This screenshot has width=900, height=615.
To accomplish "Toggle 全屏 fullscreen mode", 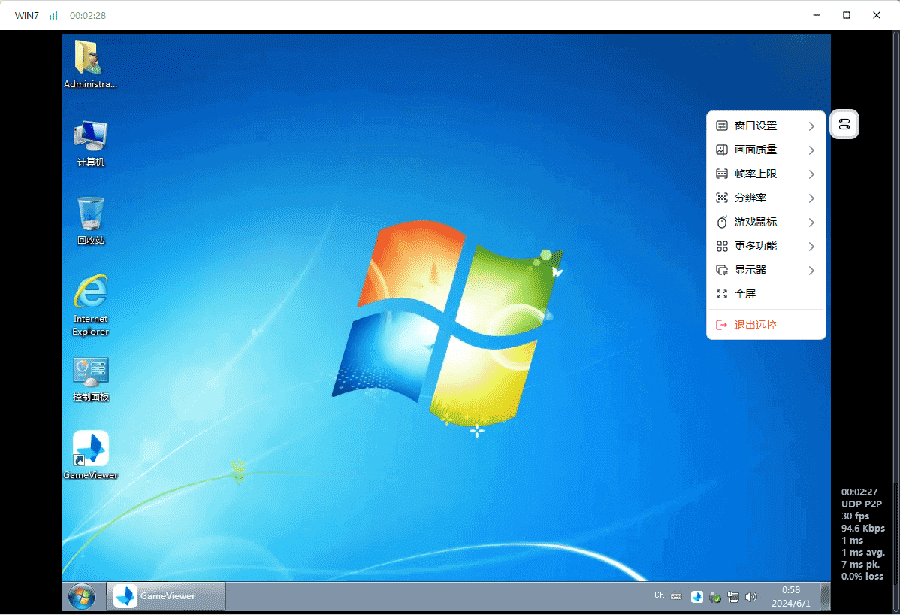I will click(x=766, y=293).
